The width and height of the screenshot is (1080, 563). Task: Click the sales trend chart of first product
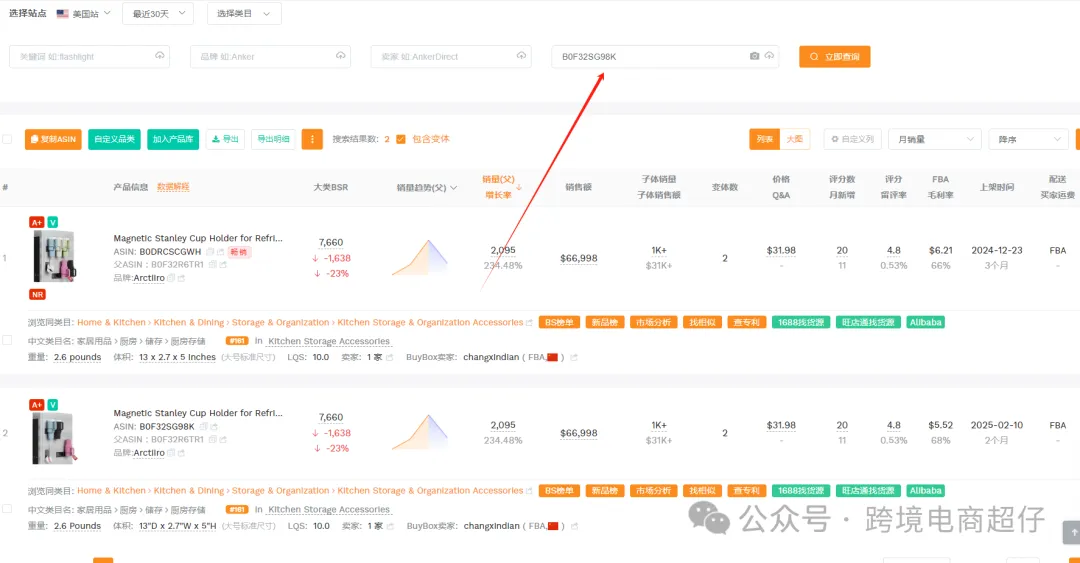tap(420, 258)
